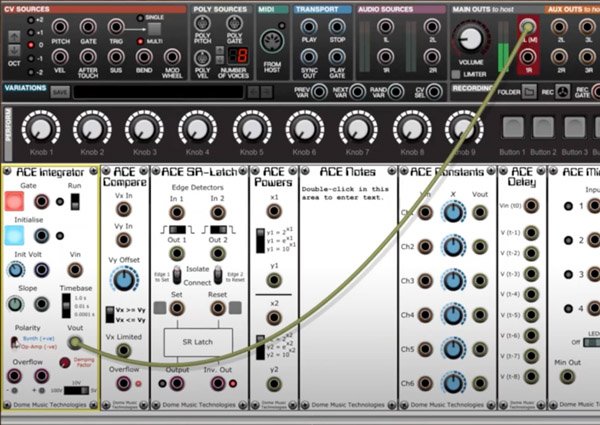Viewport: 600px width, 425px height.
Task: Toggle the SR-Latch In 1 edge selector
Action: pyautogui.click(x=177, y=230)
